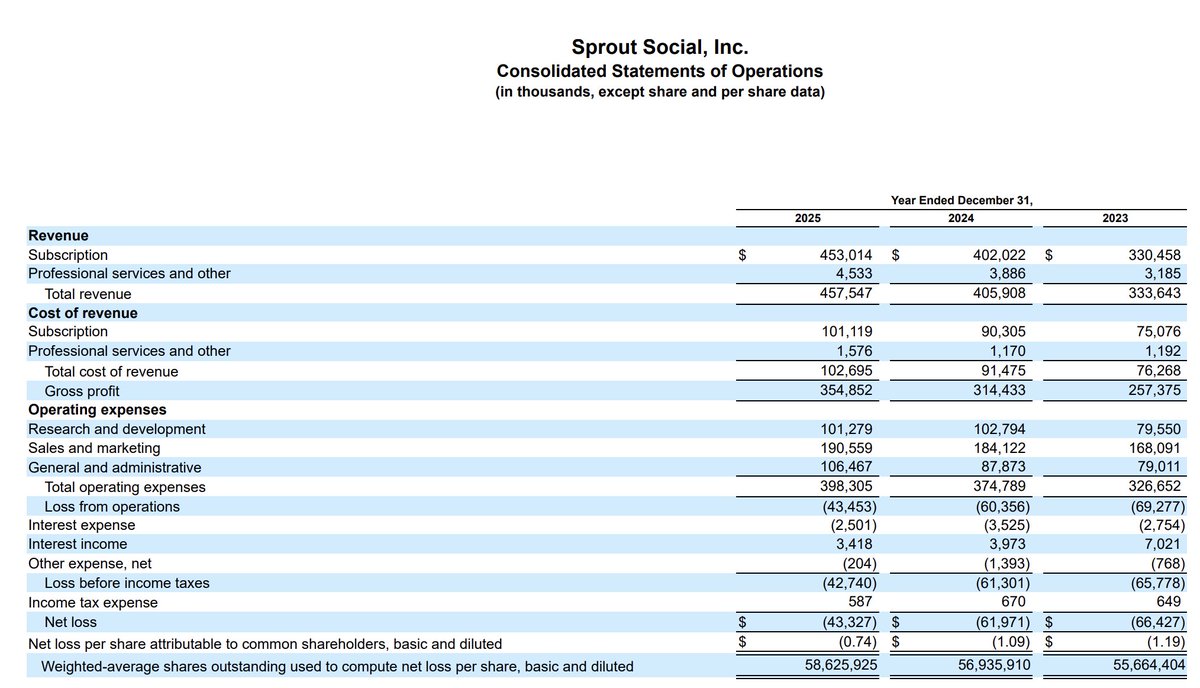This screenshot has width=1200, height=688.
Task: Select research and development value 102,794
Action: click(998, 429)
